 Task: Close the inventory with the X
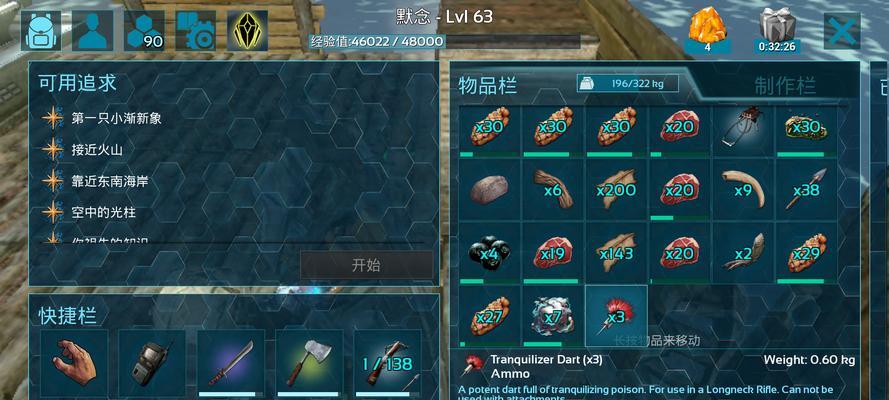pos(841,31)
